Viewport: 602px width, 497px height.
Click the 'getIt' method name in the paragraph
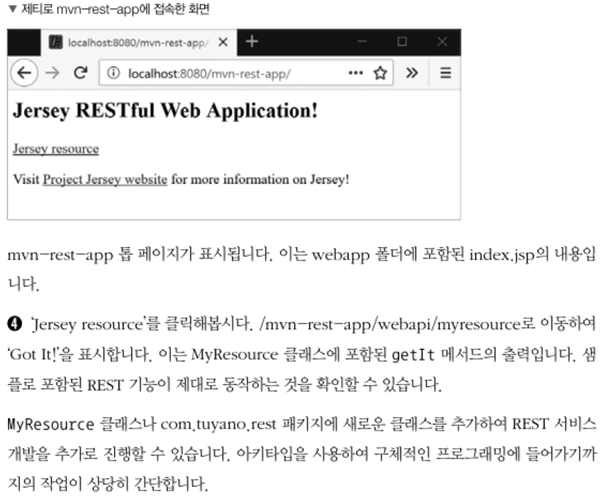click(x=413, y=355)
